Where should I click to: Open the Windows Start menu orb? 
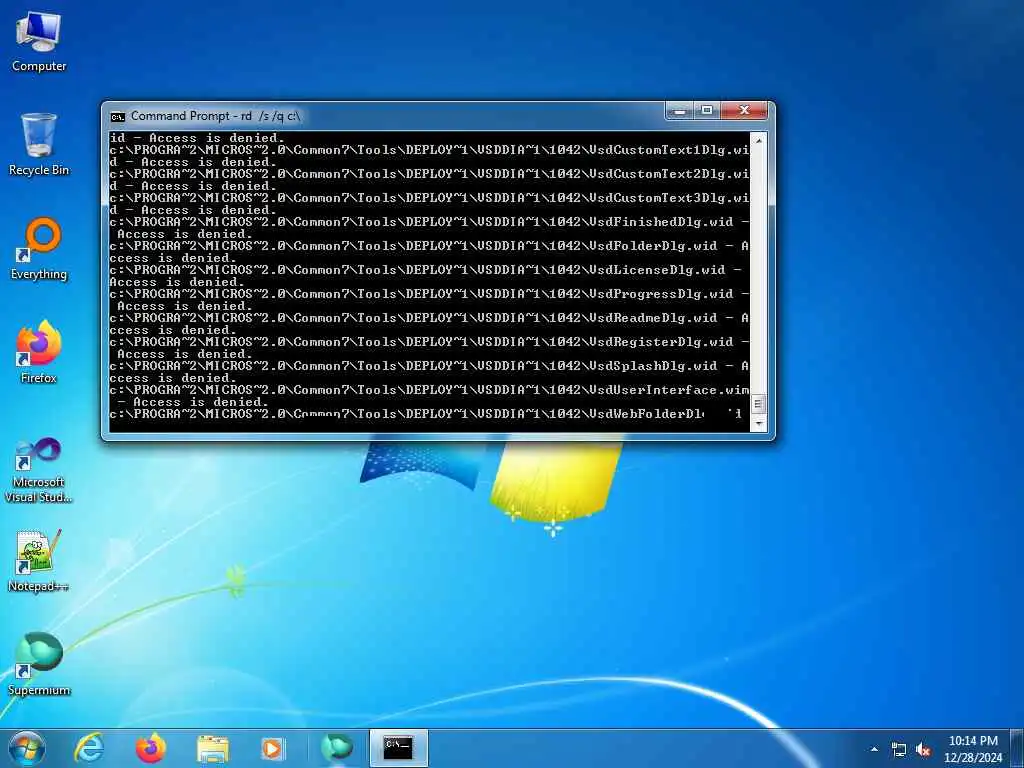point(27,748)
